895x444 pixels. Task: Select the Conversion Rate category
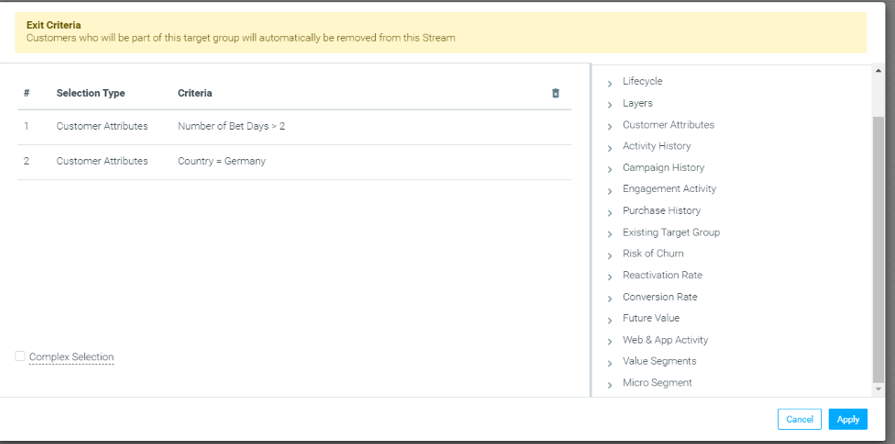[x=660, y=297]
